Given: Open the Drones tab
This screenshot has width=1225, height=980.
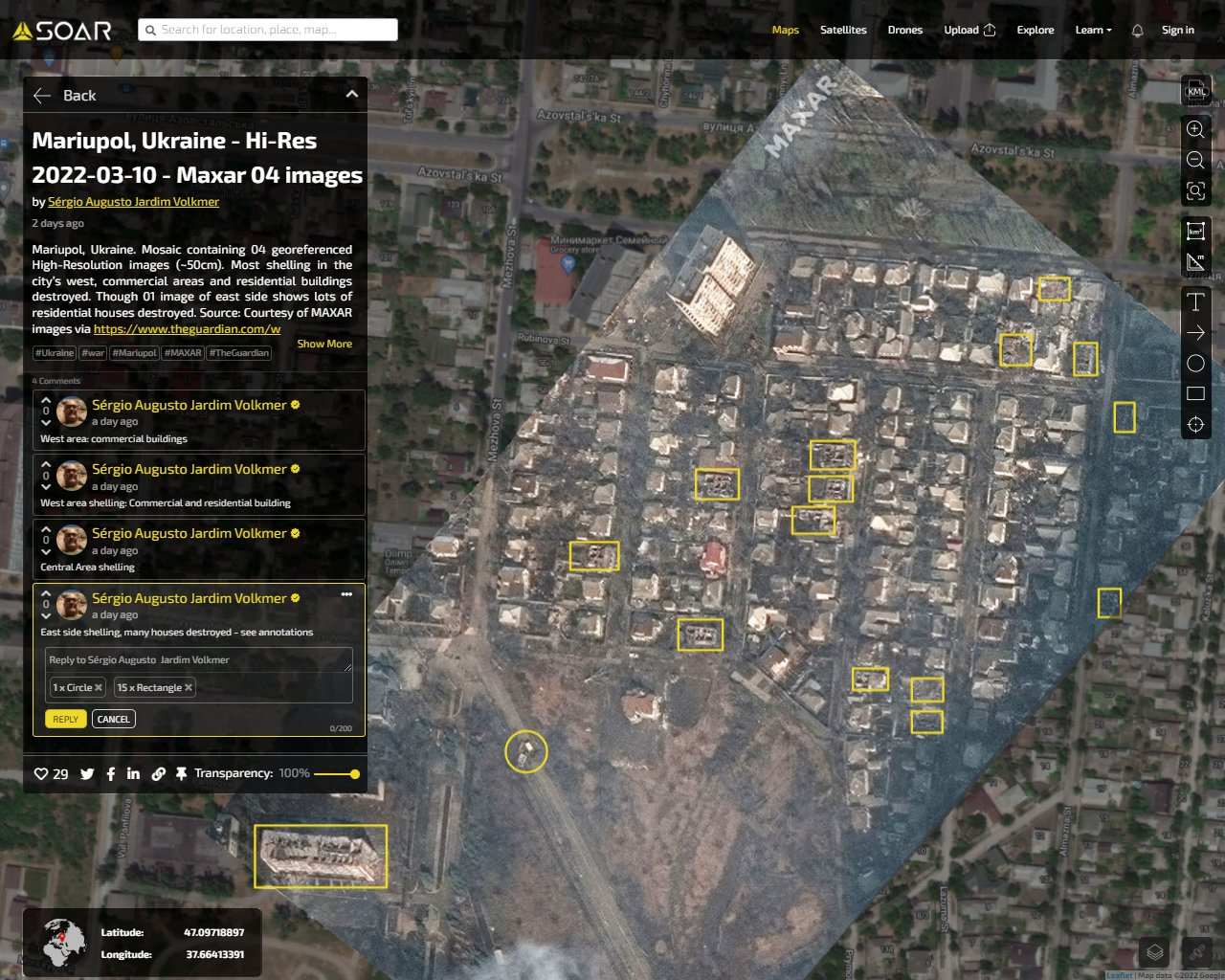Looking at the screenshot, I should point(905,31).
